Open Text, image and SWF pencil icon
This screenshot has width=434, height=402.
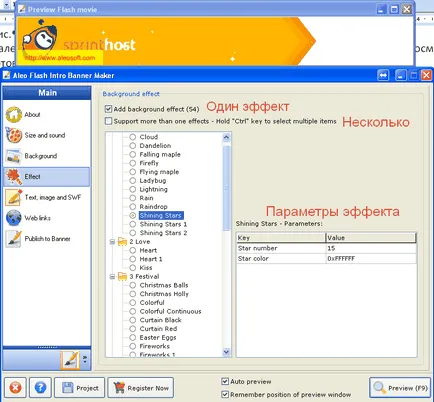point(14,197)
